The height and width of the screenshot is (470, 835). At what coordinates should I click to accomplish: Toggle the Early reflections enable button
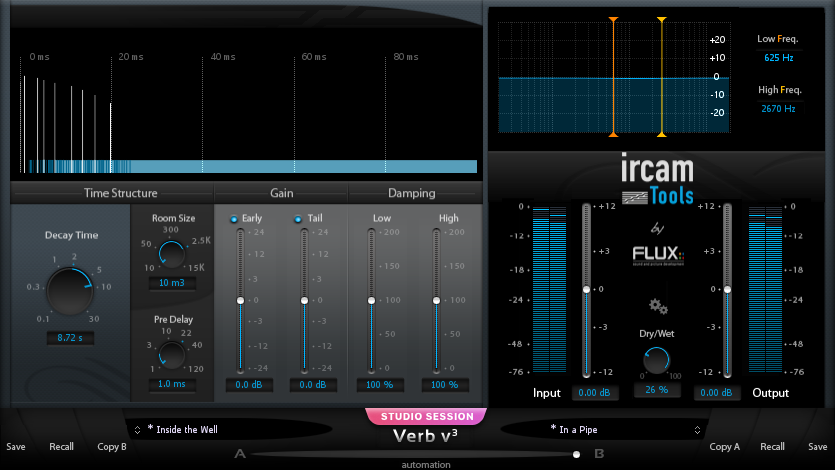(234, 219)
